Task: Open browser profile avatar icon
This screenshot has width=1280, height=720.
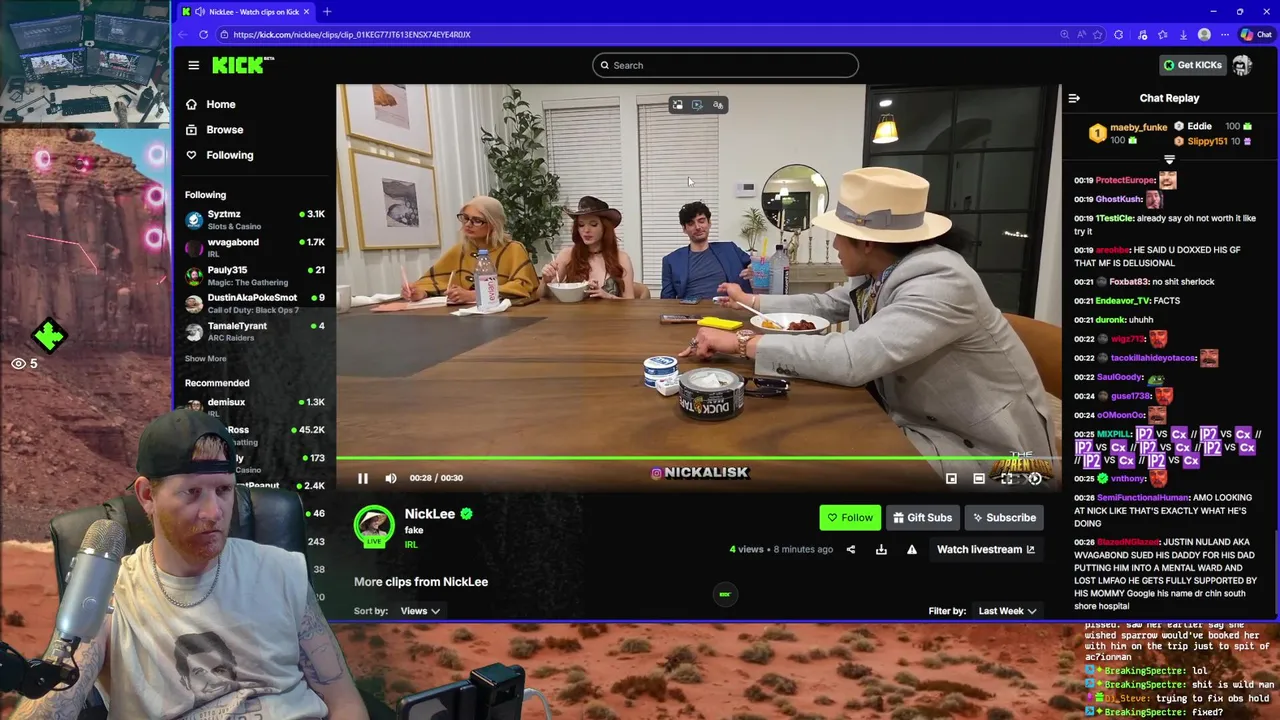Action: pos(1204,34)
